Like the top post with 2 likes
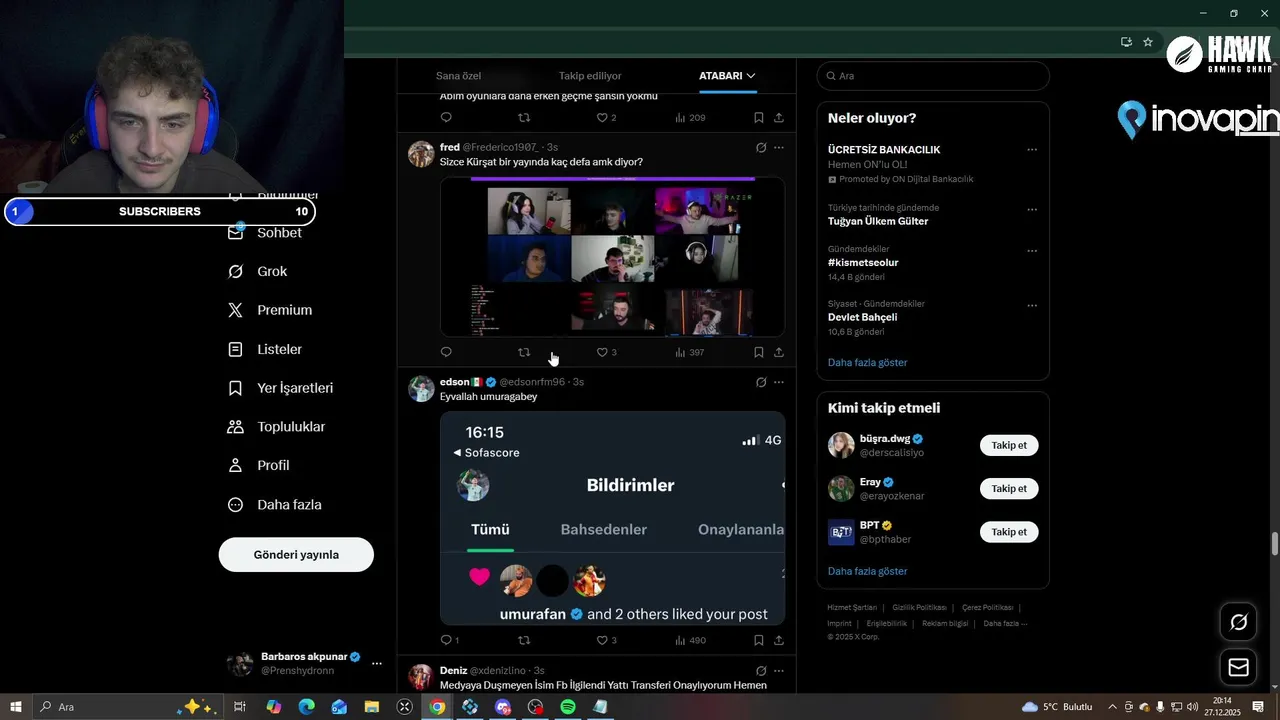This screenshot has height=720, width=1280. (x=606, y=117)
